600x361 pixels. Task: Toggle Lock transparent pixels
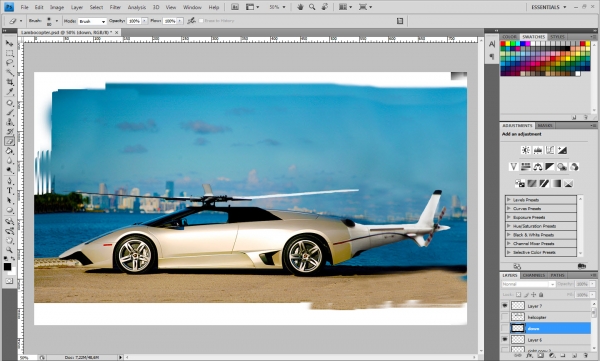click(x=518, y=295)
